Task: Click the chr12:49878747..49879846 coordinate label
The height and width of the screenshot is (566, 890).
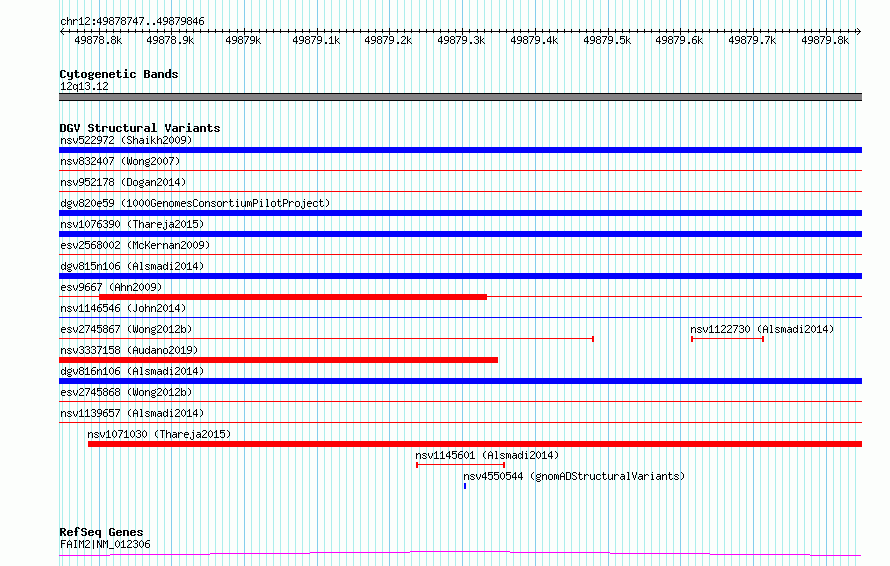Action: 132,21
